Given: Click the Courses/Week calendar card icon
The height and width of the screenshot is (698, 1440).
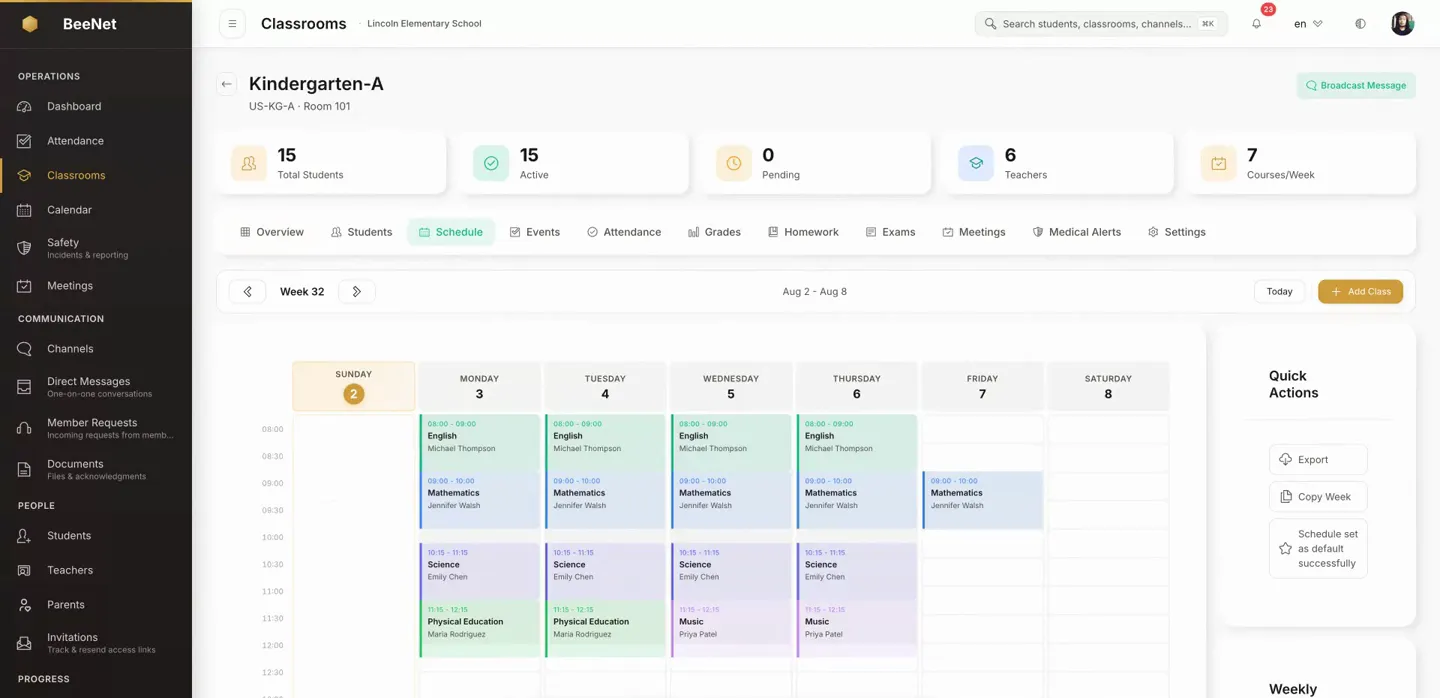Looking at the screenshot, I should 1219,163.
